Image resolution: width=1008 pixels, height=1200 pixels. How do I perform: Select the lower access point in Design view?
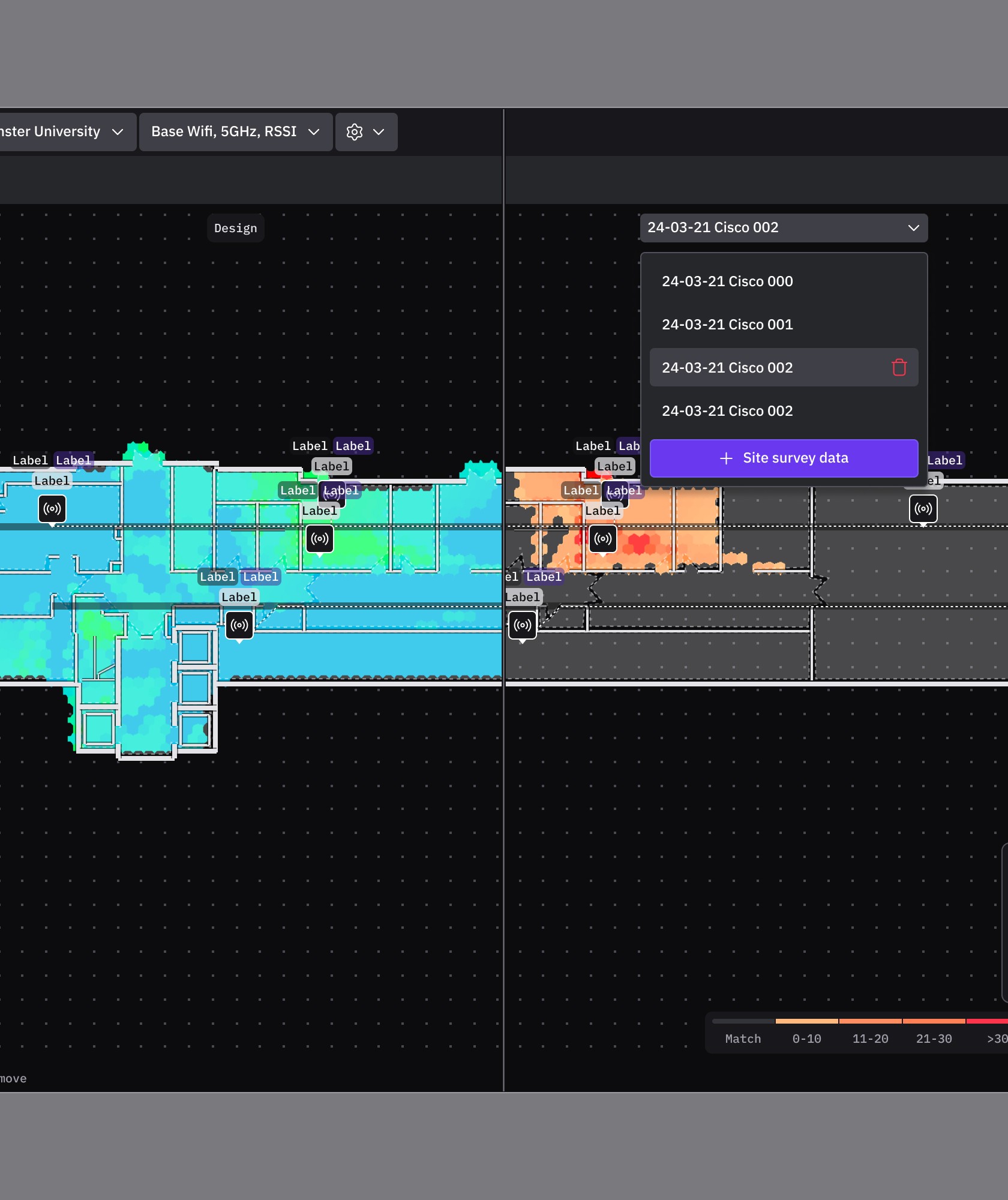239,625
